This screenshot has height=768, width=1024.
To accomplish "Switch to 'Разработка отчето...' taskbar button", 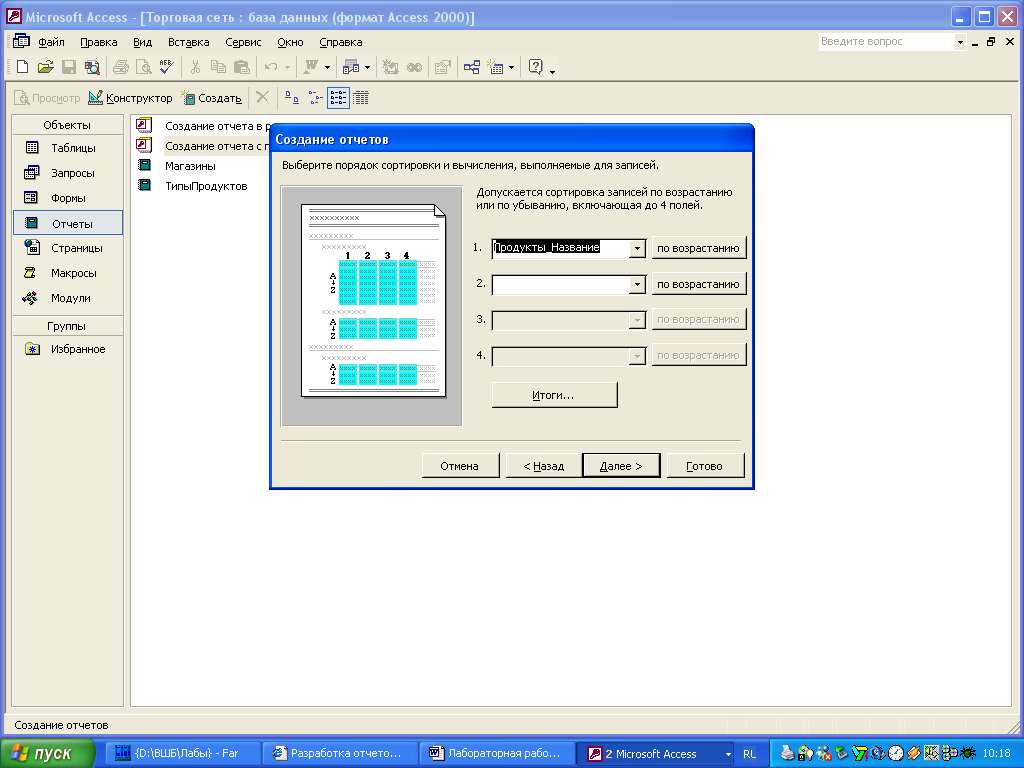I will click(x=340, y=754).
